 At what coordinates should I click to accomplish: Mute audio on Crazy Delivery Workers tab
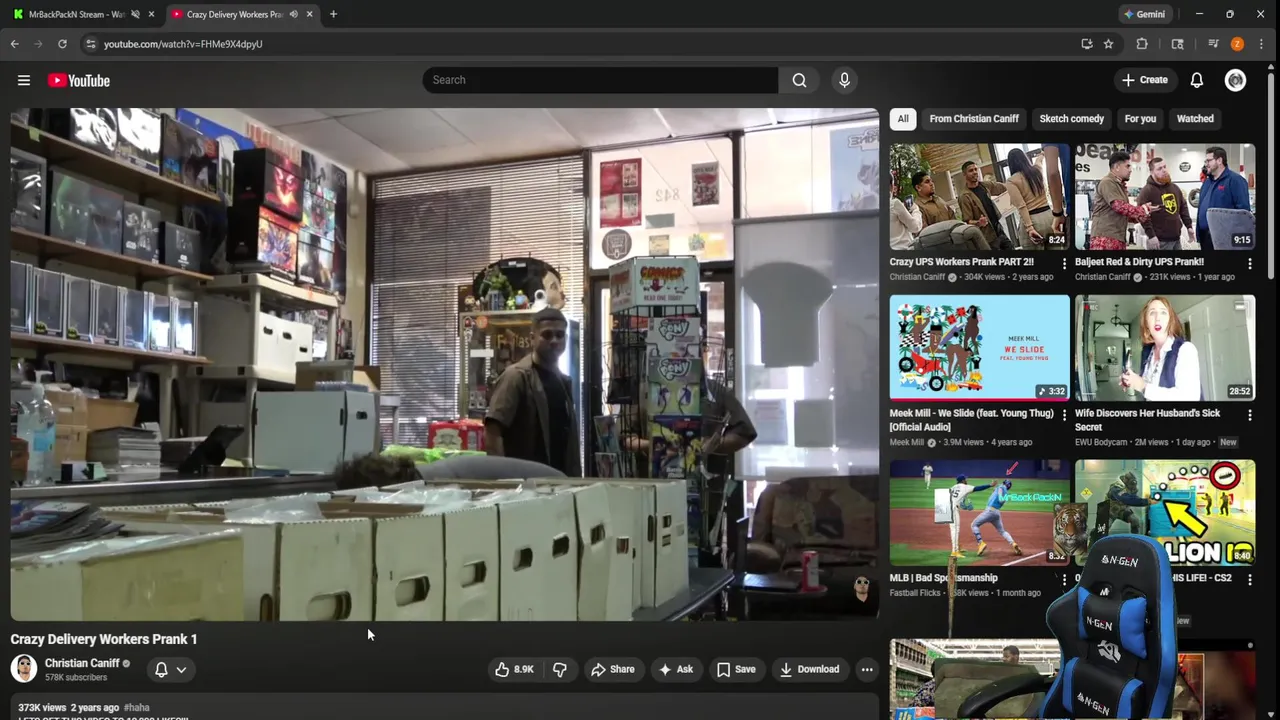pos(293,14)
